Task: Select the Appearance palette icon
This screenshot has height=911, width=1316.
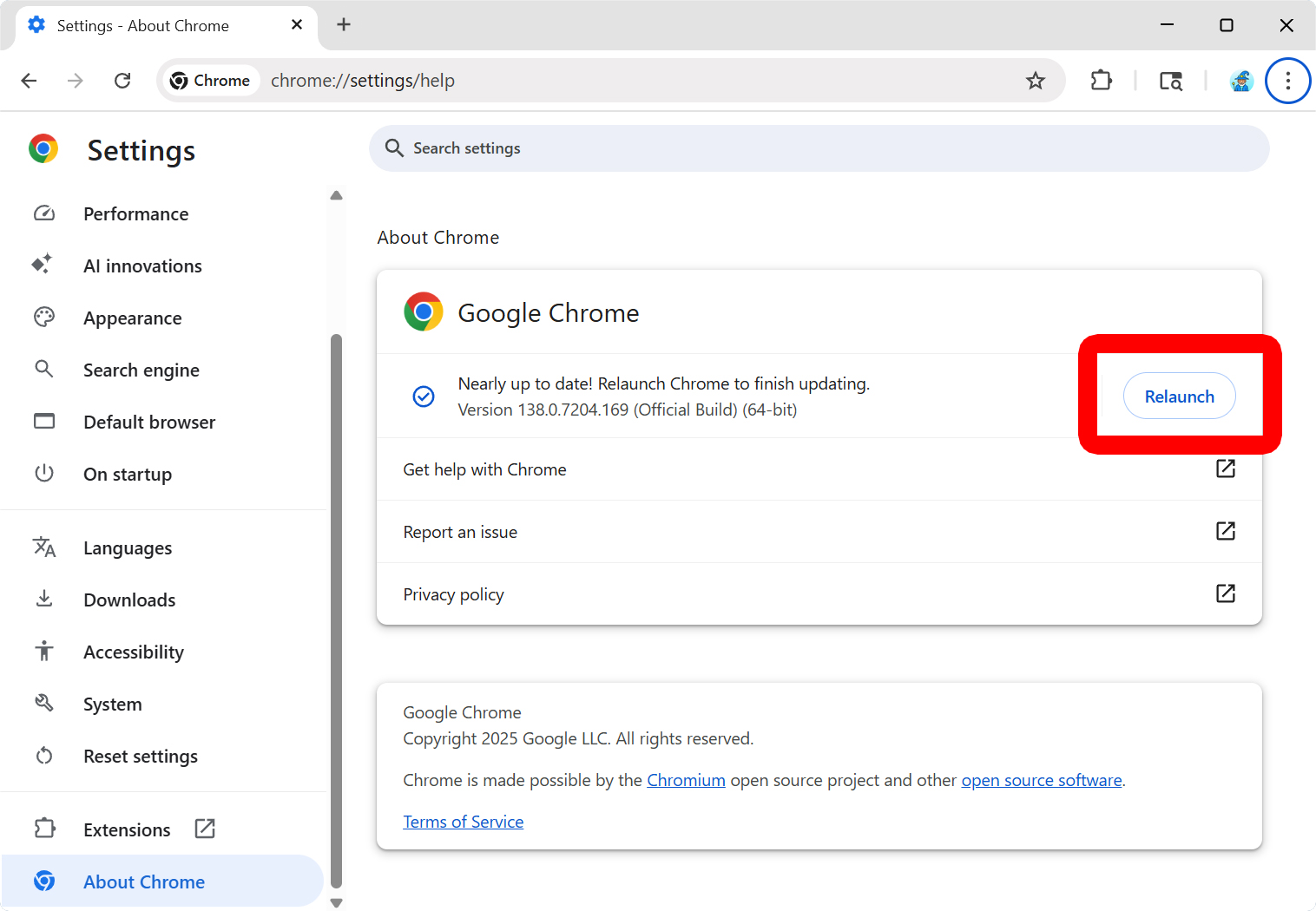Action: click(44, 318)
